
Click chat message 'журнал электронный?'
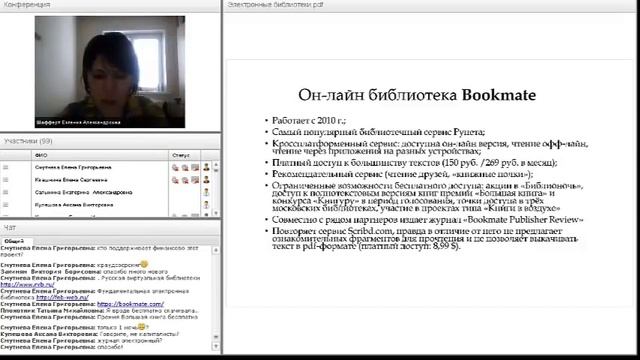point(81,340)
